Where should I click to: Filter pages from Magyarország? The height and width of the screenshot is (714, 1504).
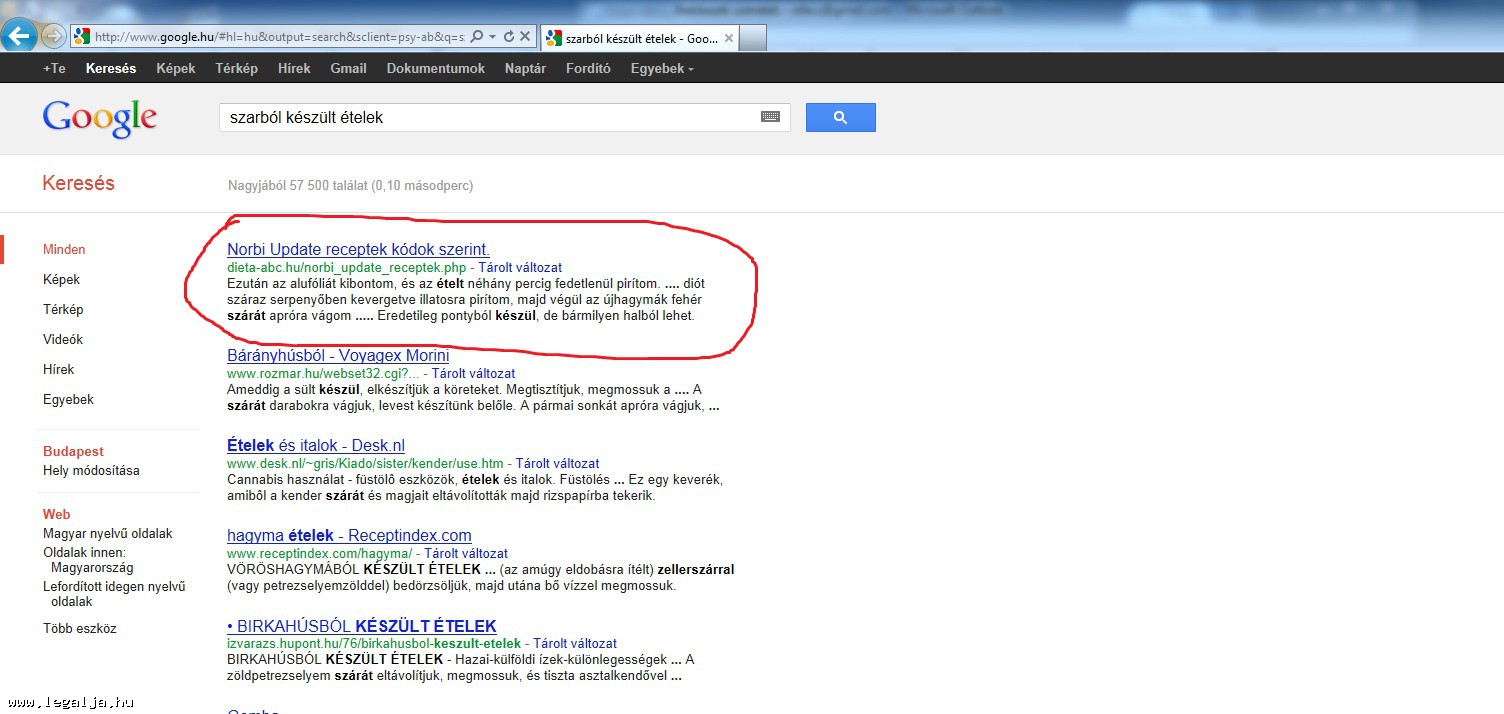coord(88,560)
